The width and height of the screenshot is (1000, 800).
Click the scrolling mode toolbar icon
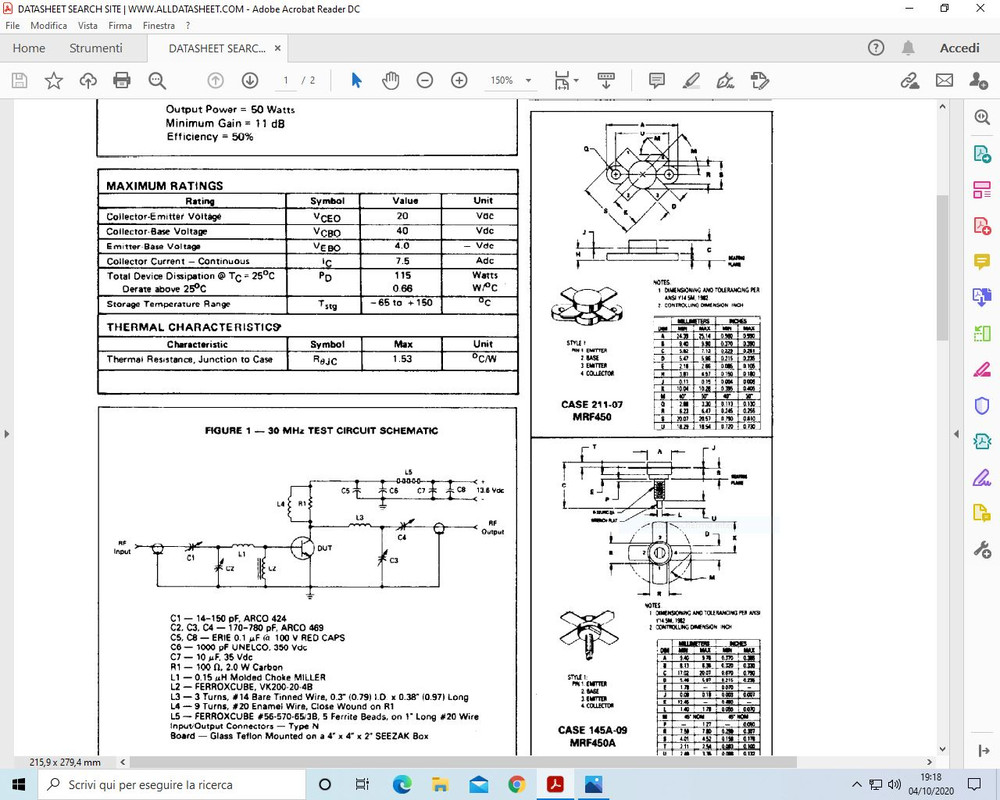[606, 80]
